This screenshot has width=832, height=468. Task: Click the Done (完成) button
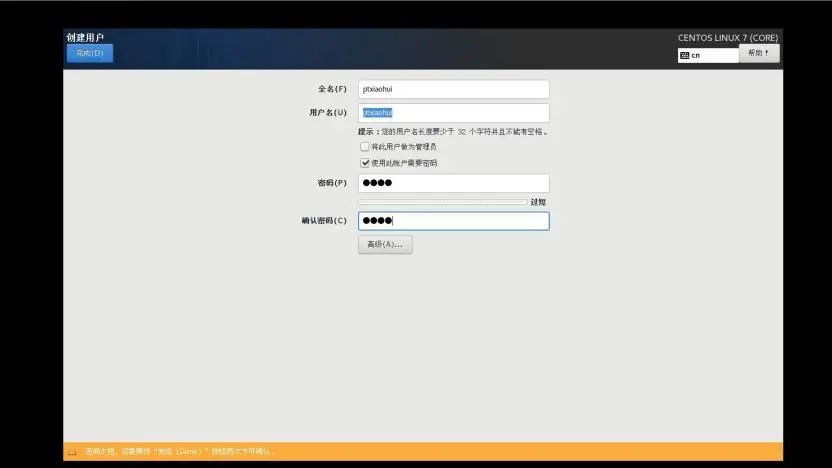coord(90,53)
